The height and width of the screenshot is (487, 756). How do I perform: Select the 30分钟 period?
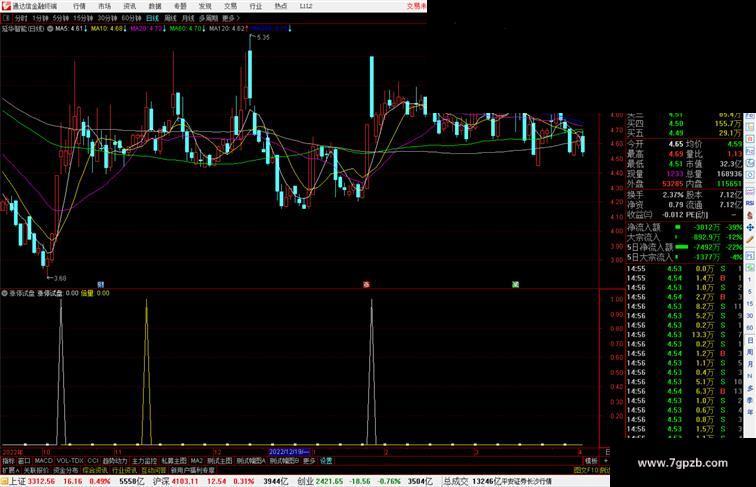pyautogui.click(x=107, y=18)
